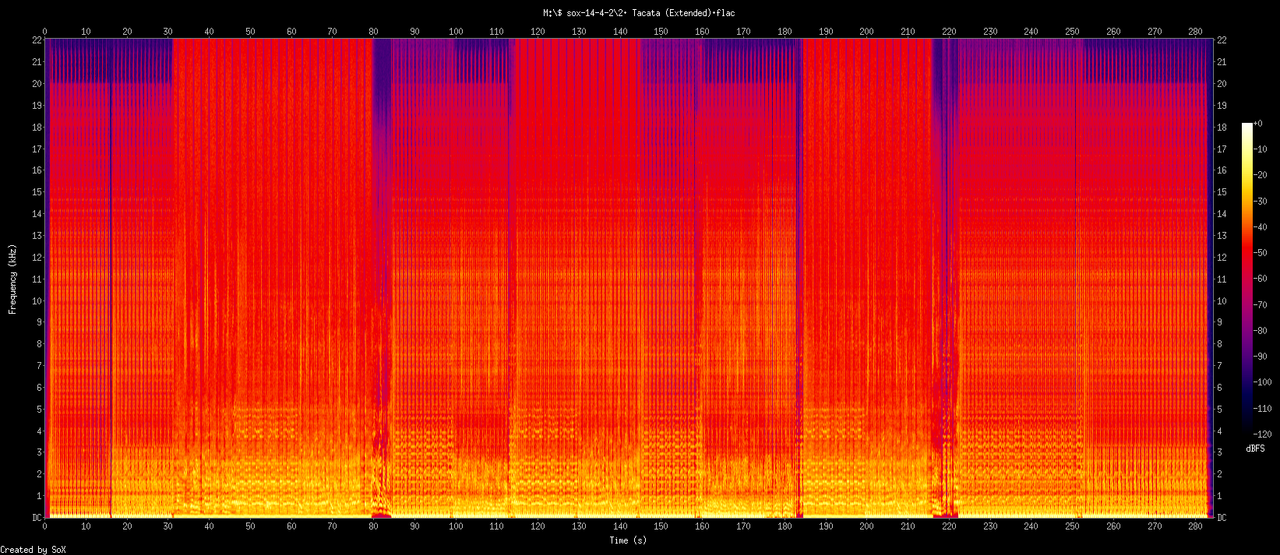
Task: Click the '150' tick on the top time axis
Action: (x=661, y=31)
